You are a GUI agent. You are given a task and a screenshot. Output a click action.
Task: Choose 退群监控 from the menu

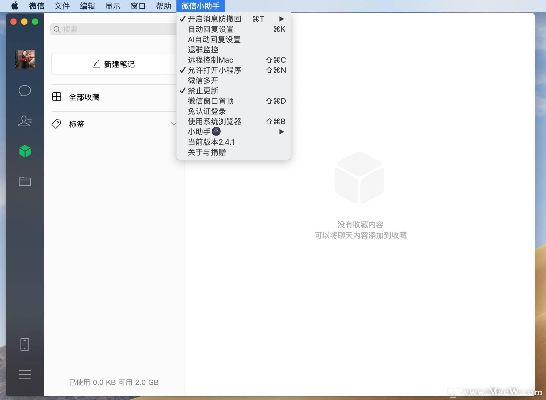tap(233, 49)
